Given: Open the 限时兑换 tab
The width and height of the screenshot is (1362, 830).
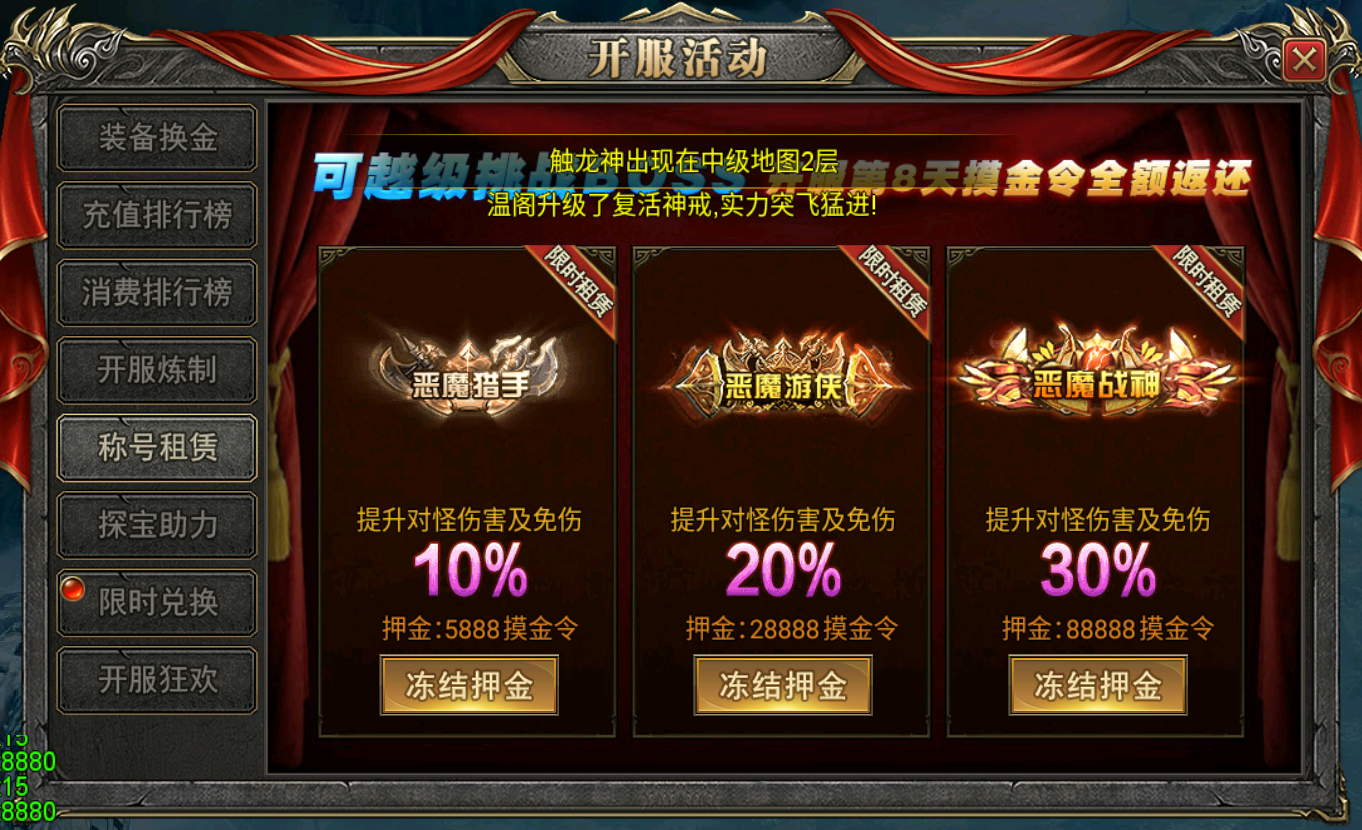Looking at the screenshot, I should [157, 602].
